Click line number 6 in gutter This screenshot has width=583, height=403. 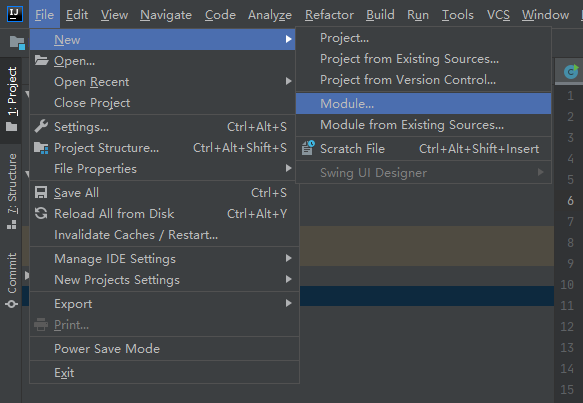(x=570, y=201)
